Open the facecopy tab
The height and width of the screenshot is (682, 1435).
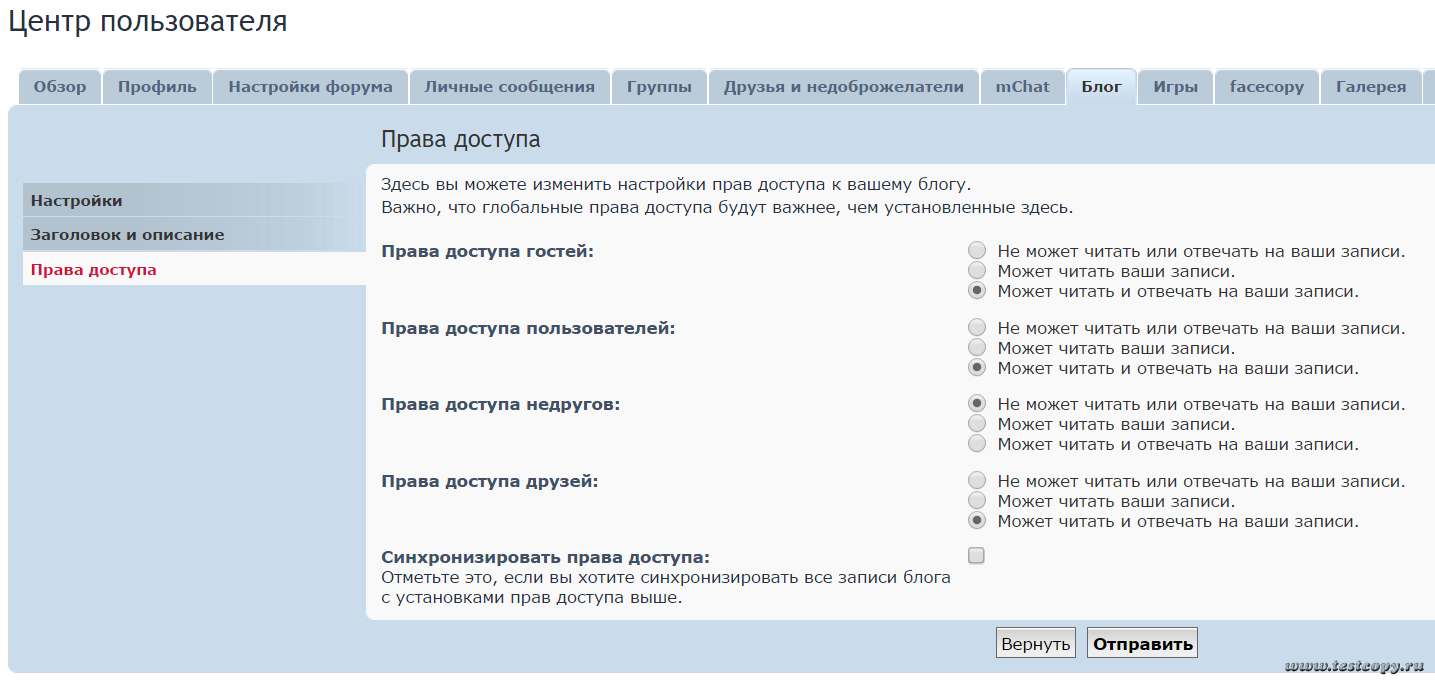[1266, 87]
